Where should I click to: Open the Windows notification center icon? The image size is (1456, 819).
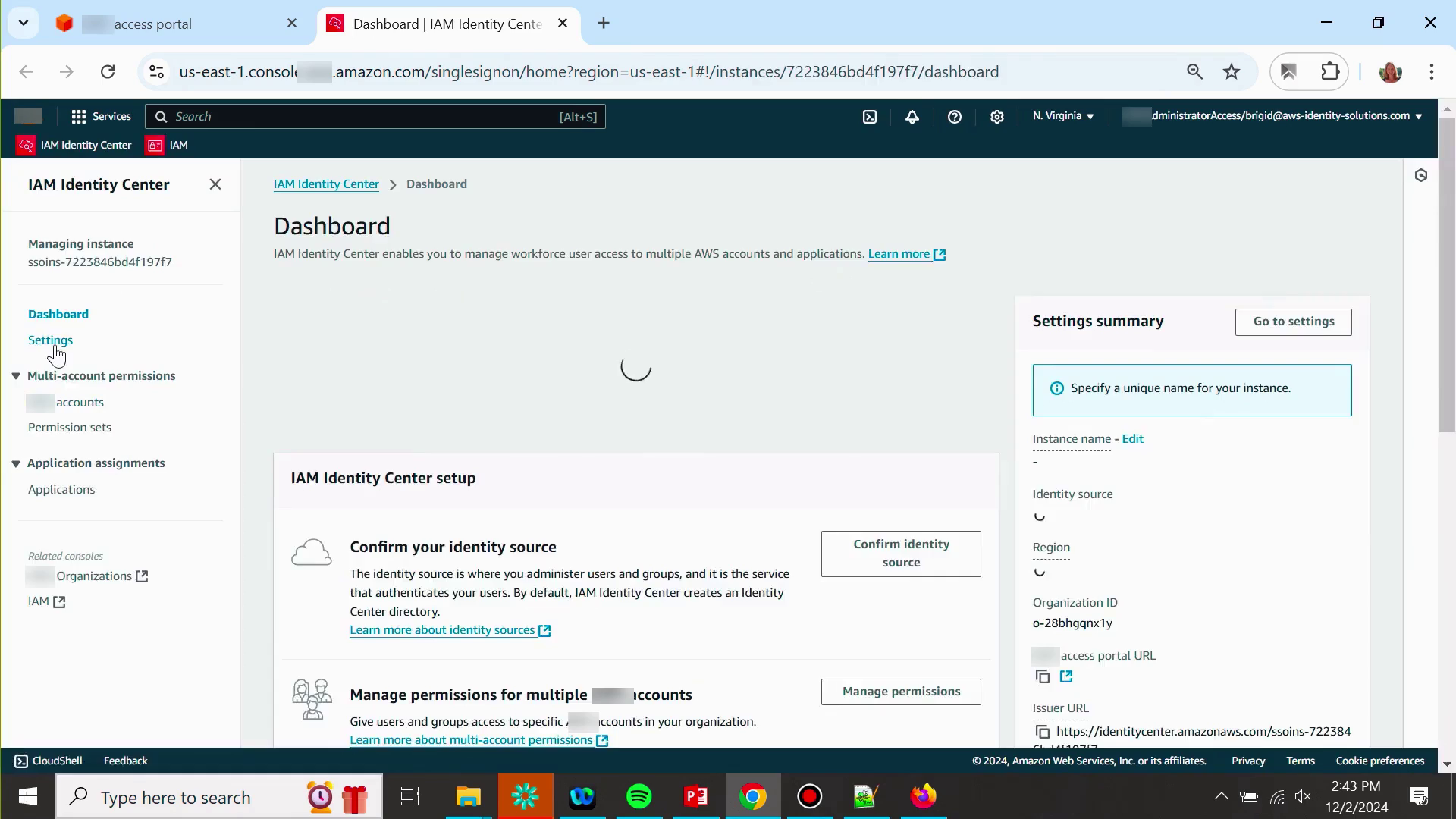[1419, 797]
